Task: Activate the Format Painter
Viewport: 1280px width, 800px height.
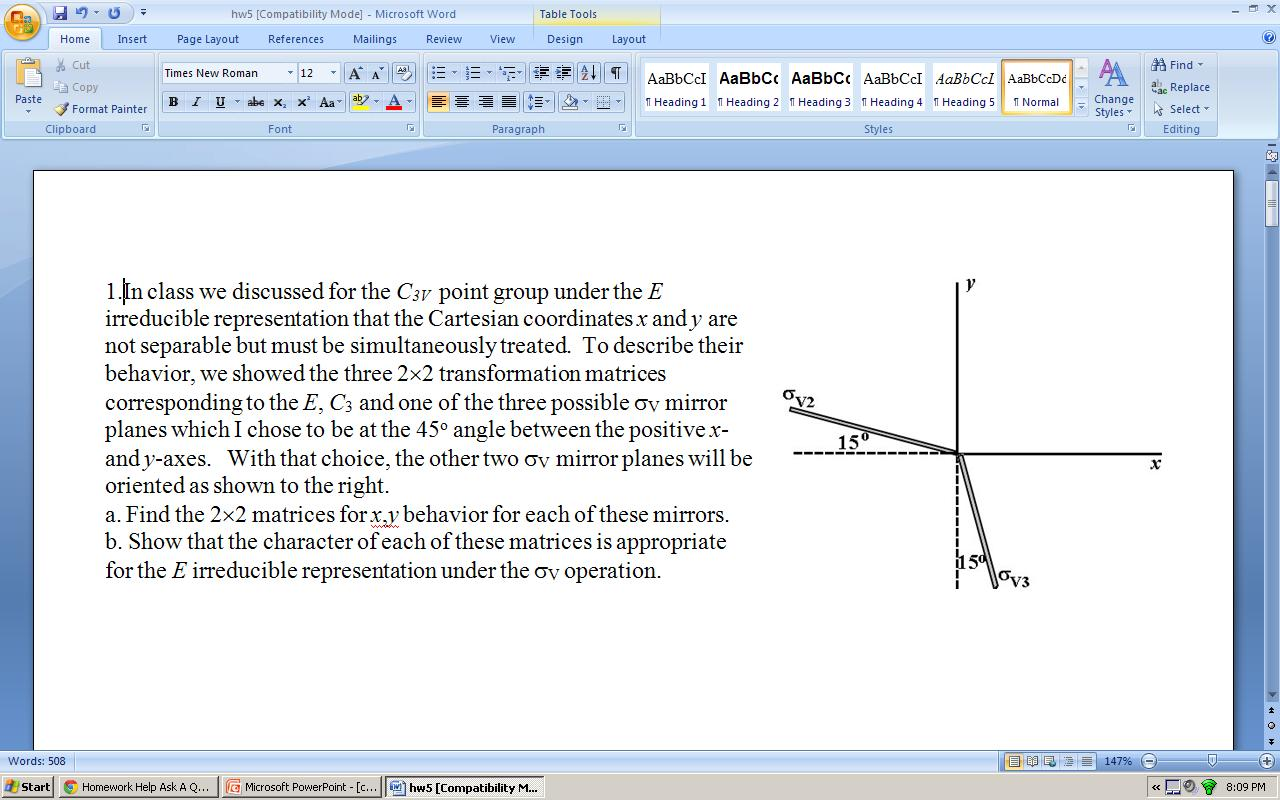Action: (100, 109)
